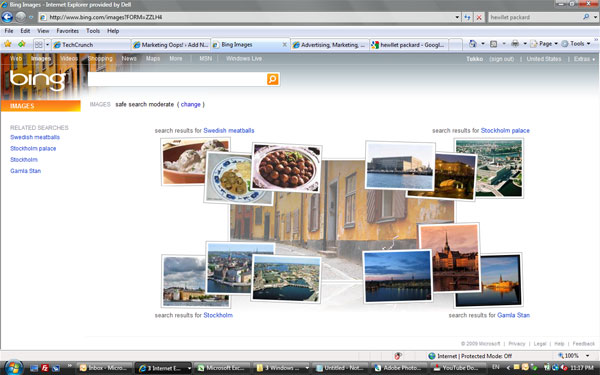Click the orange Bing search button

click(272, 79)
